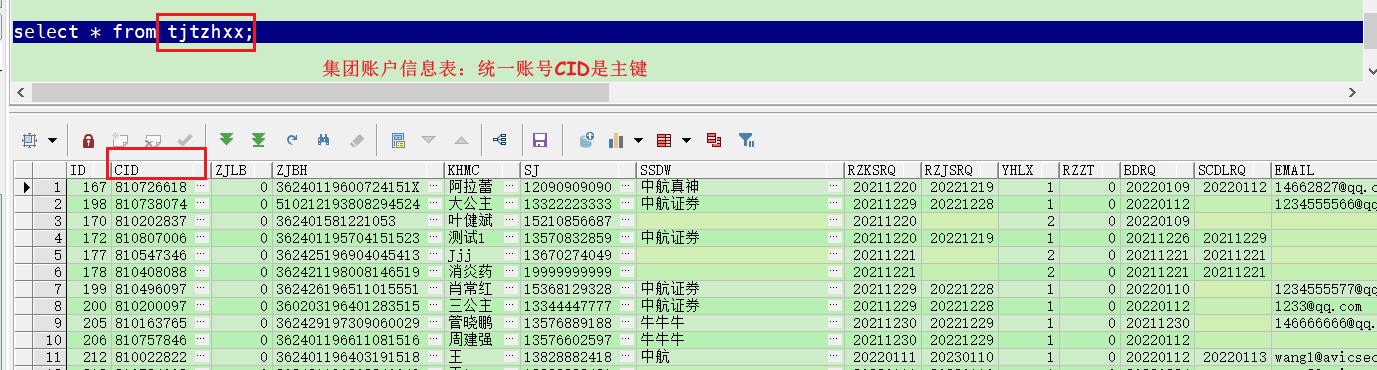Open the dropdown arrow beside red grid icon
This screenshot has height=370, width=1377.
click(687, 140)
